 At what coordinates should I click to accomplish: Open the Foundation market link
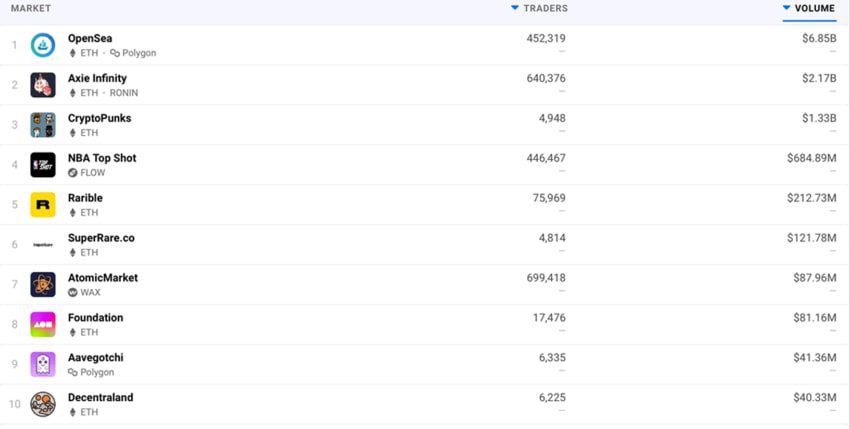pyautogui.click(x=95, y=317)
